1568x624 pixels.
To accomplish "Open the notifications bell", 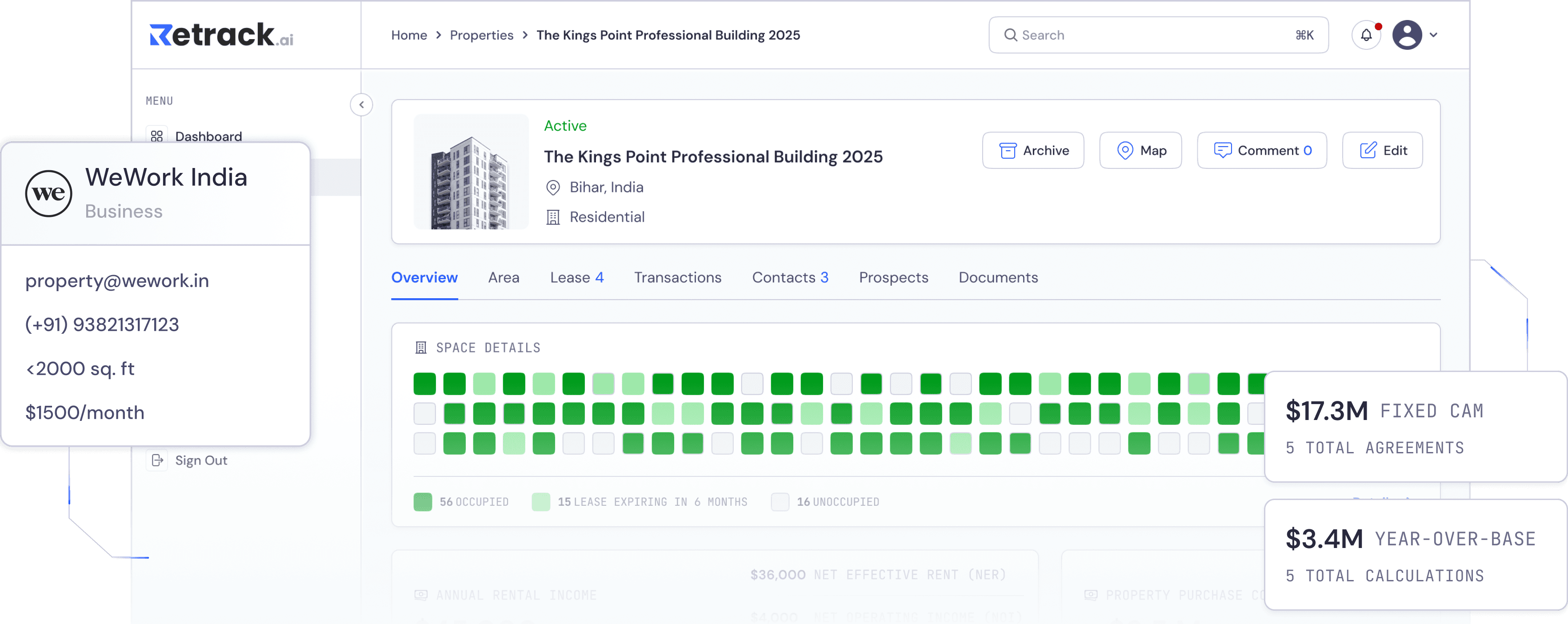I will tap(1367, 35).
